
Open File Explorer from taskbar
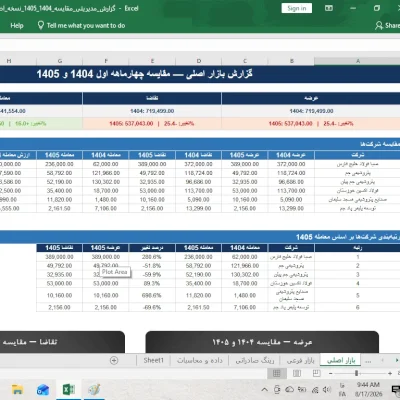coord(17,389)
